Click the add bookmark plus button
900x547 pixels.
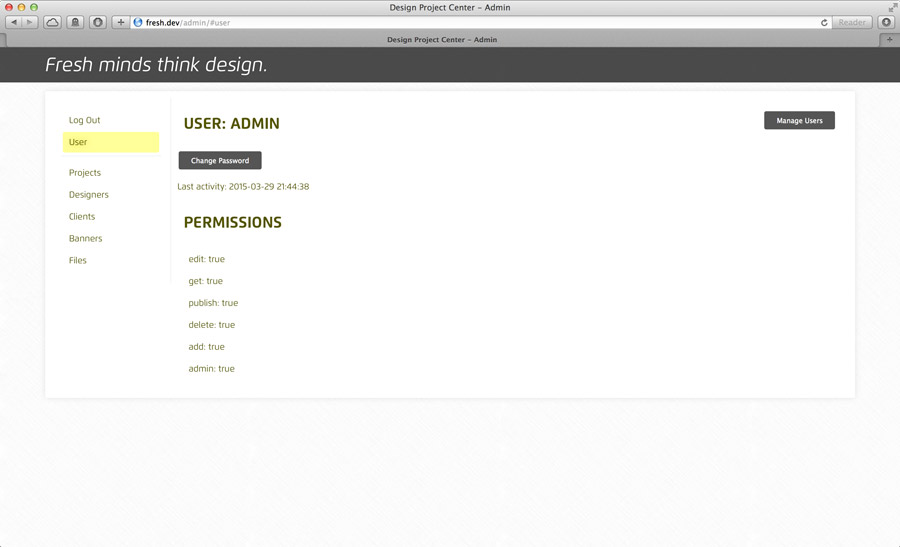[x=121, y=22]
